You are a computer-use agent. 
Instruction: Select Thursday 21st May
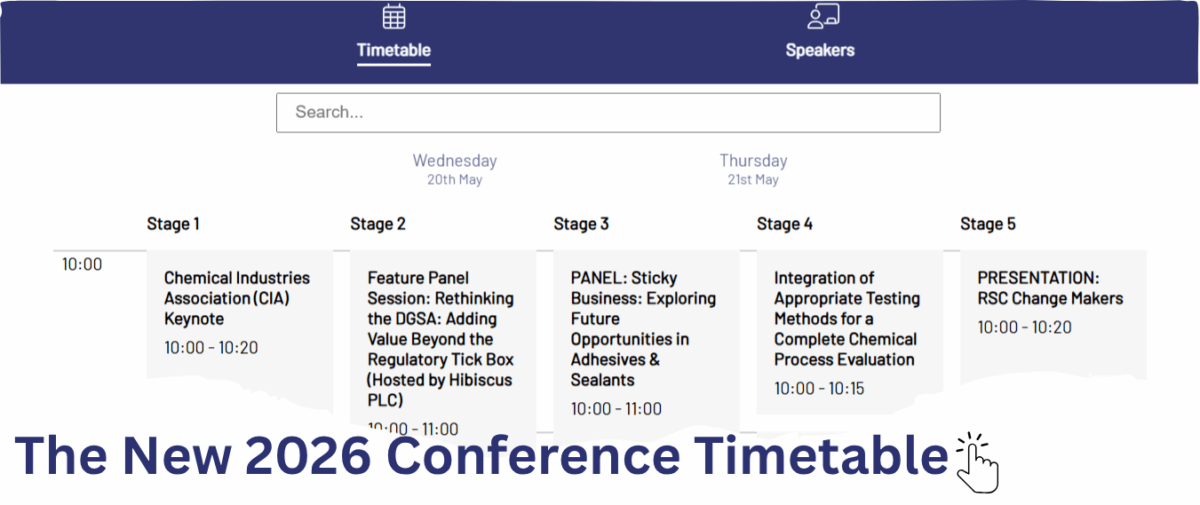pyautogui.click(x=753, y=169)
